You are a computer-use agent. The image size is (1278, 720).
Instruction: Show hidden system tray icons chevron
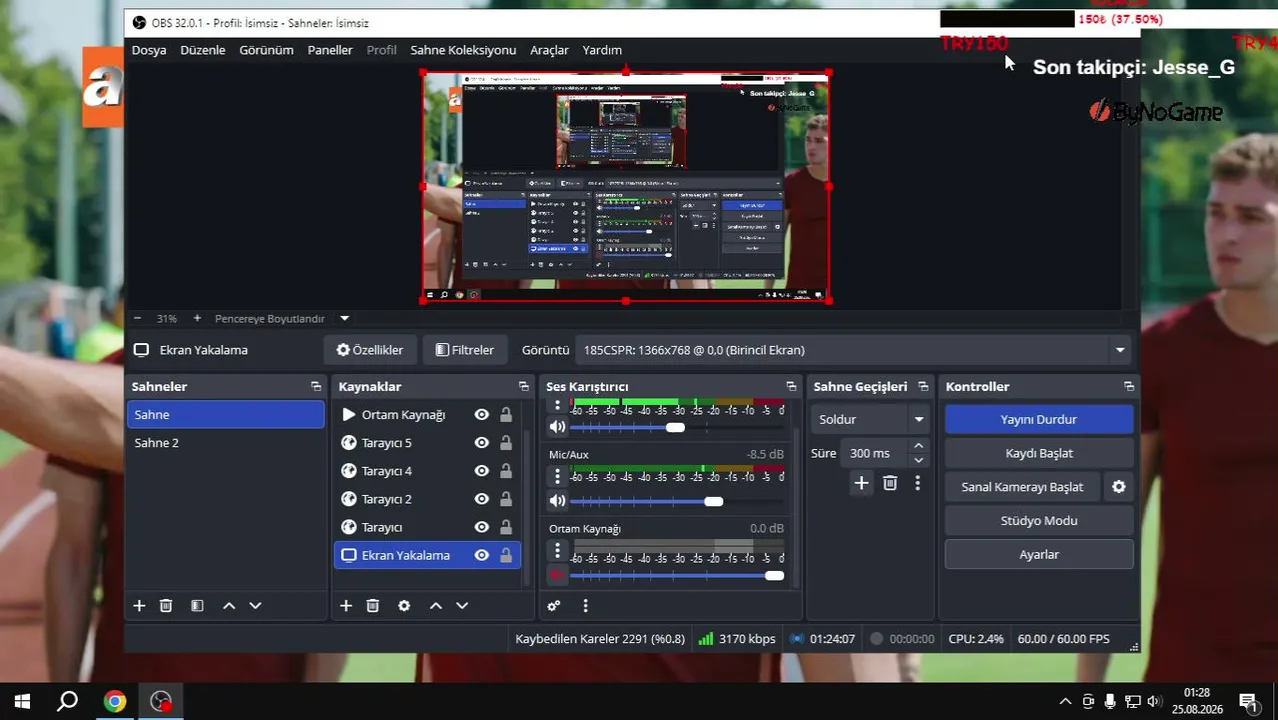(x=1065, y=702)
